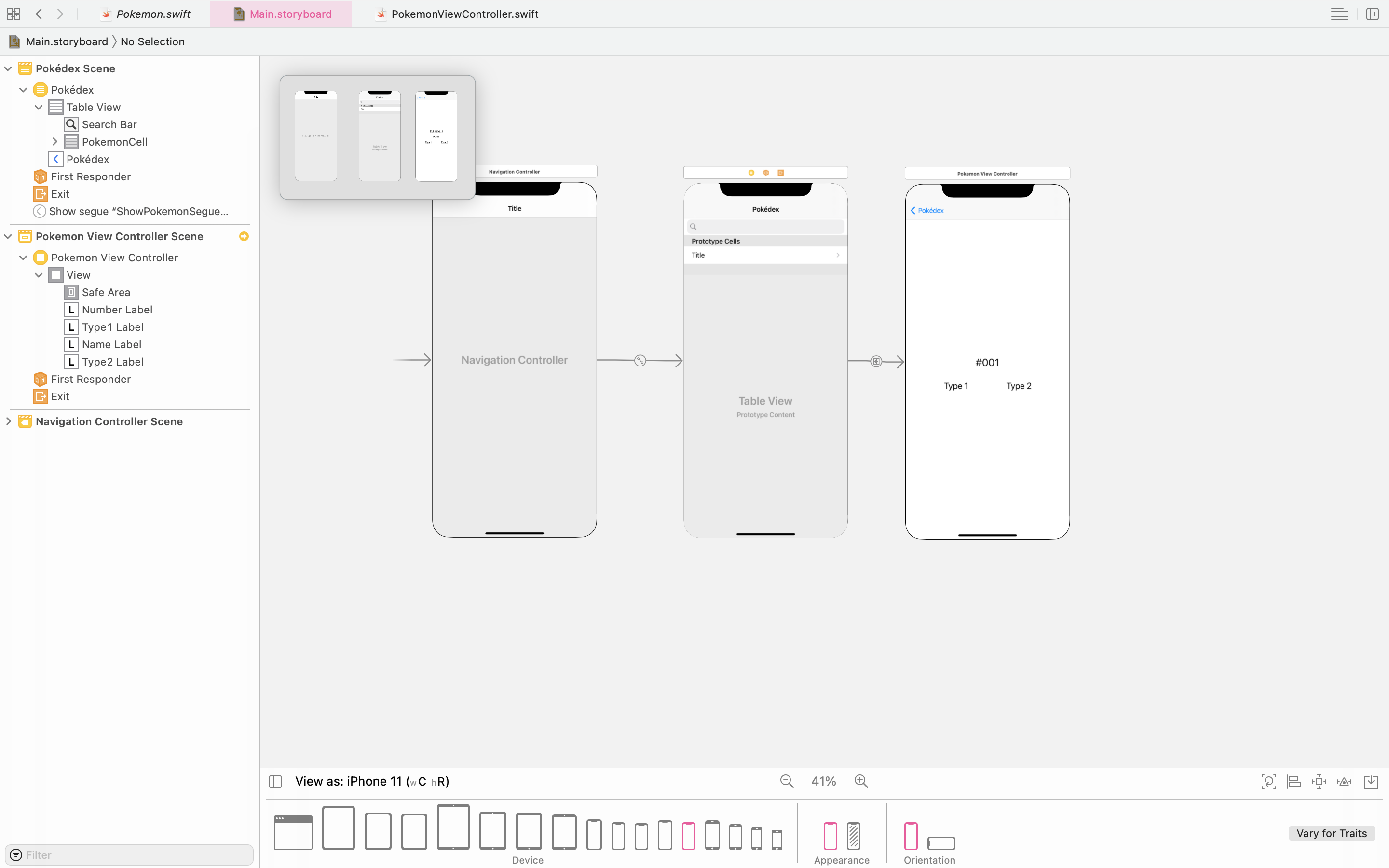Click the Table View icon in Pokédex
This screenshot has height=868, width=1389.
(56, 107)
